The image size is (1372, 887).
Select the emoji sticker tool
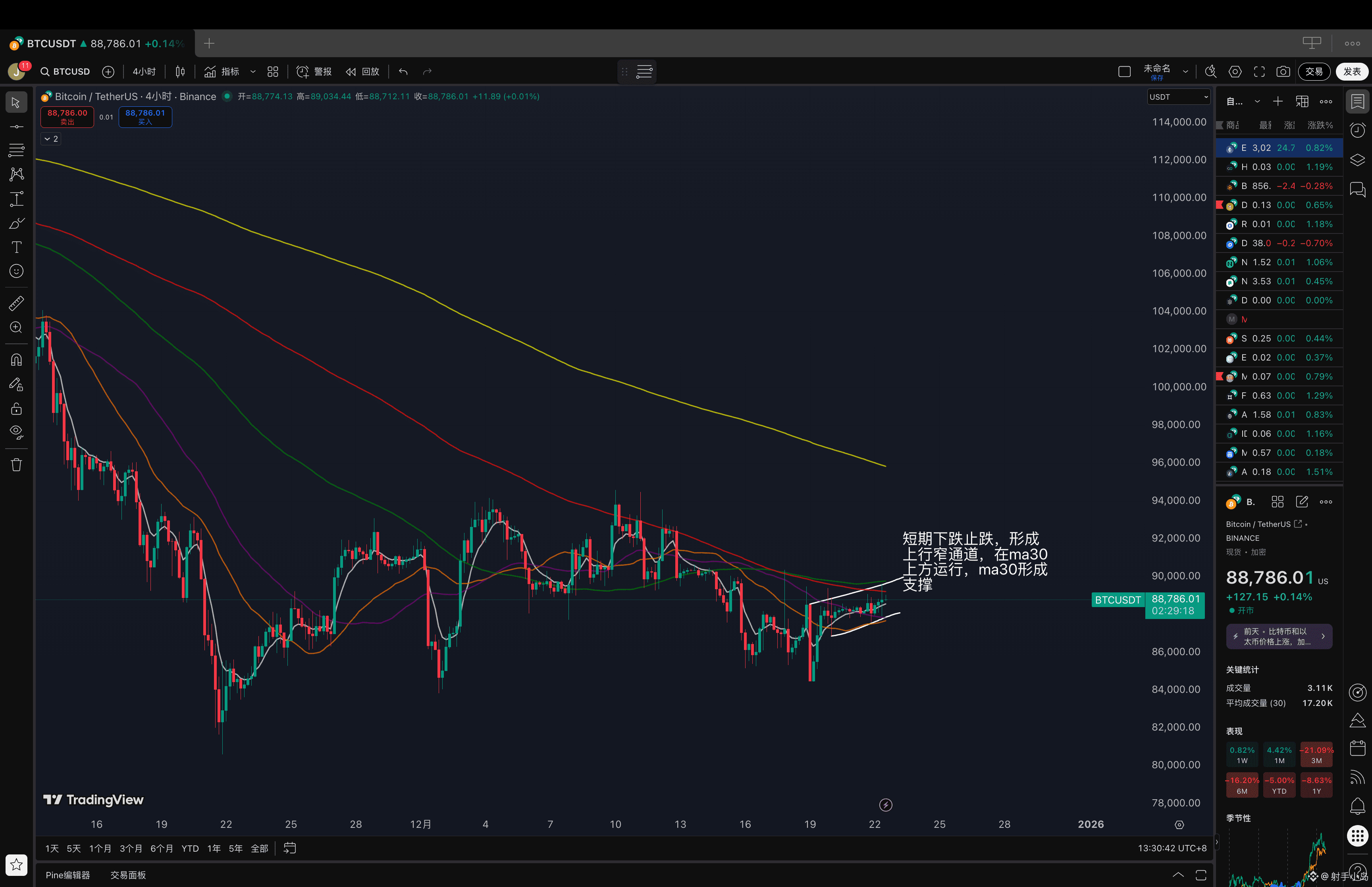tap(16, 271)
